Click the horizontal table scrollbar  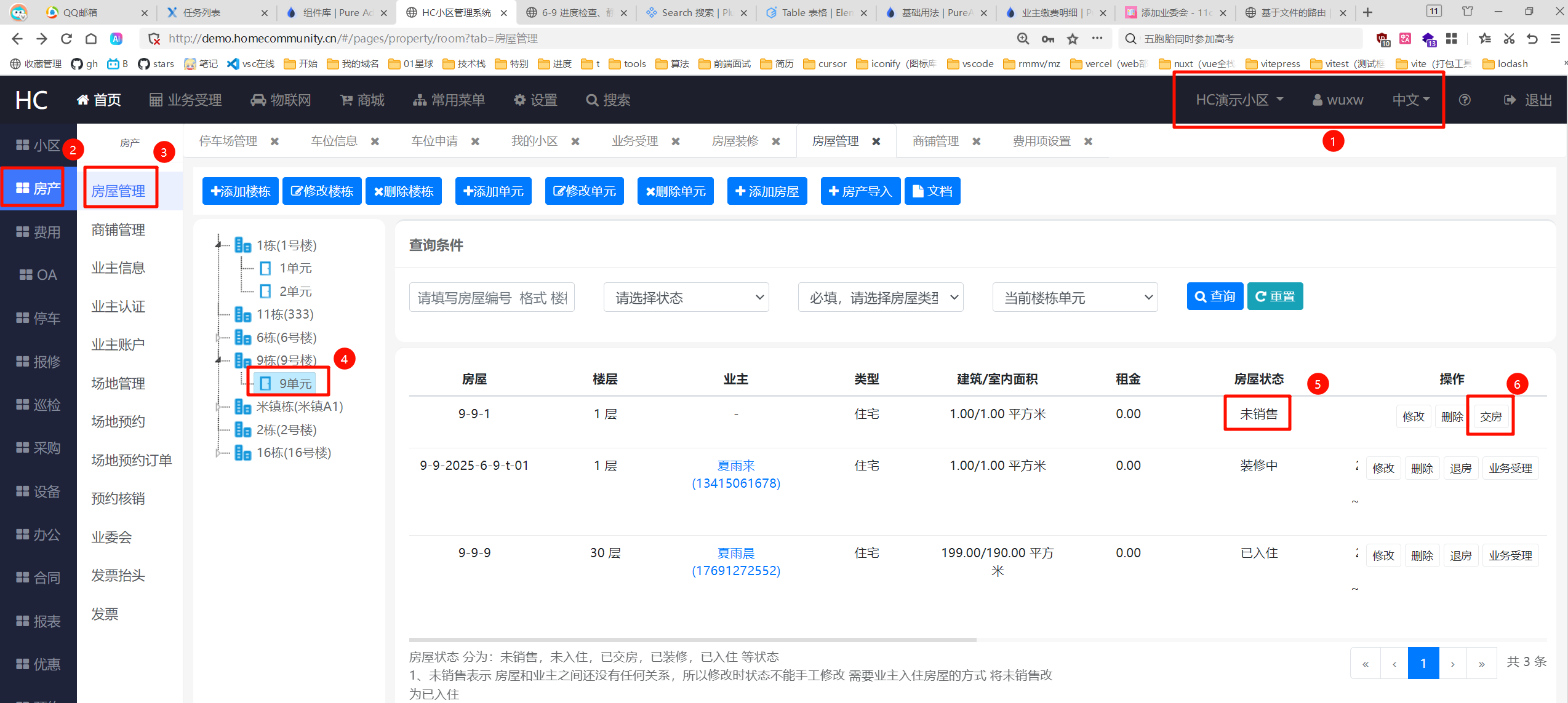click(692, 640)
